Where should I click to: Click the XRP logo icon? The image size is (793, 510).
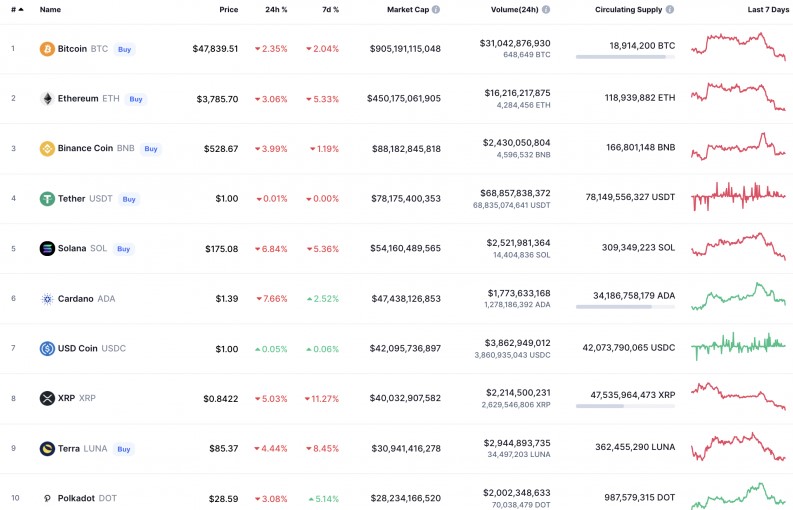[x=47, y=399]
